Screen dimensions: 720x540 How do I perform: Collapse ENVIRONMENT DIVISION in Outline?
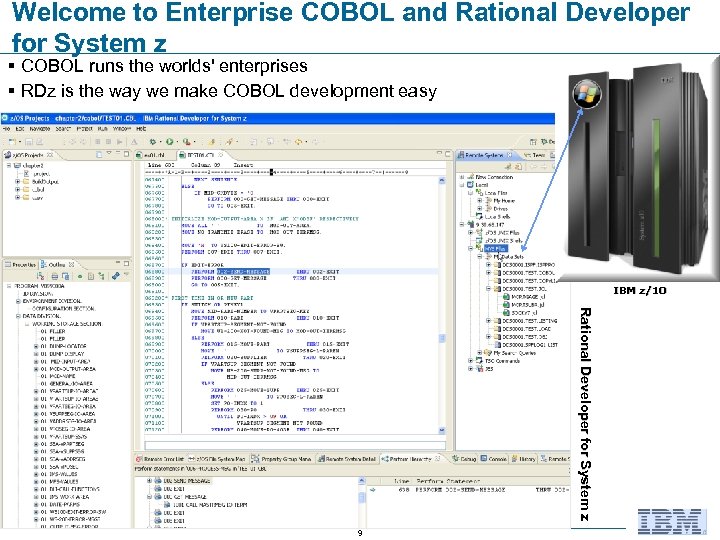pyautogui.click(x=17, y=301)
